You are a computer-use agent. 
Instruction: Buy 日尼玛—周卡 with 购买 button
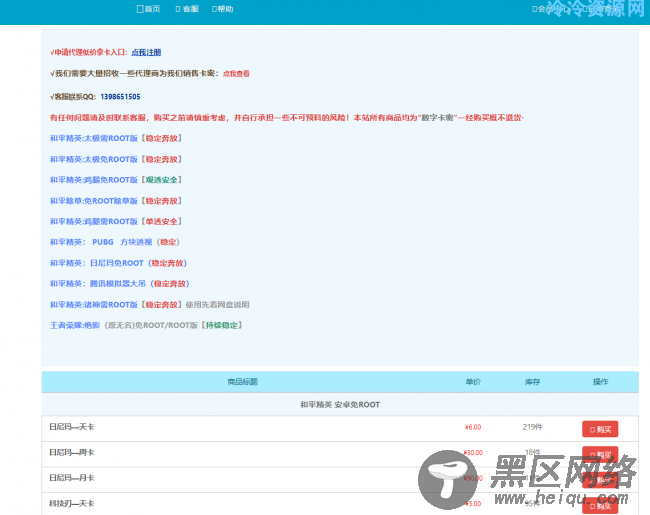point(600,454)
